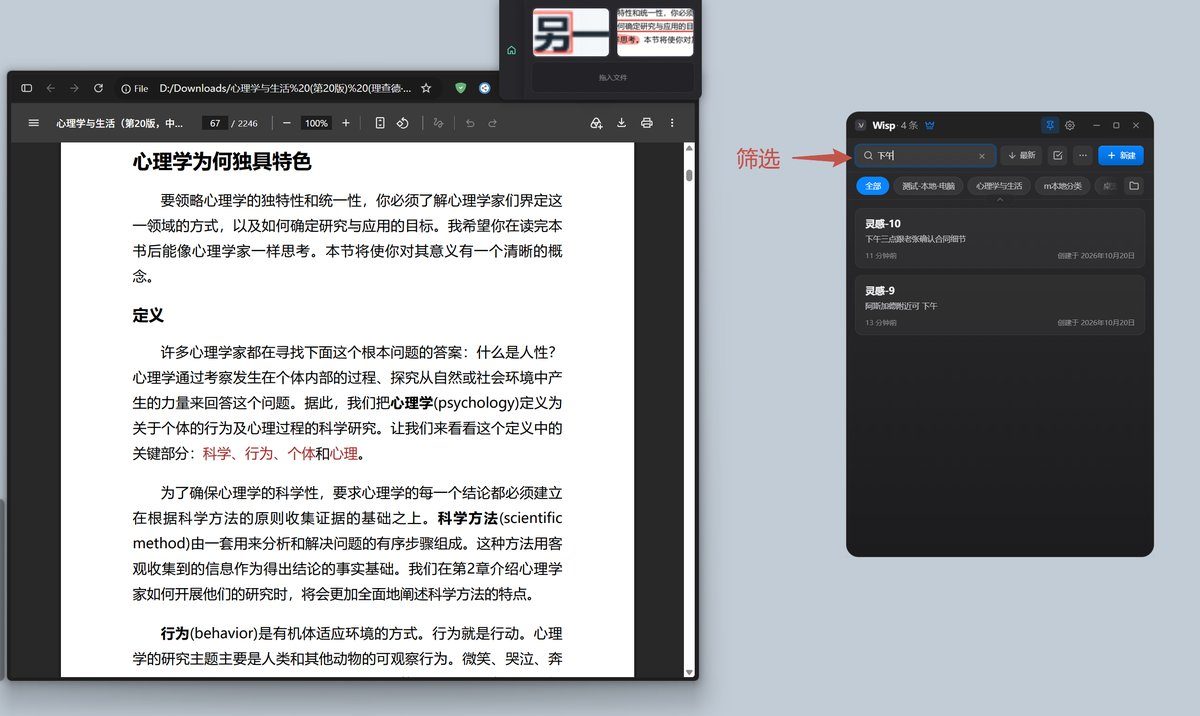This screenshot has width=1200, height=716.
Task: Click the red 心理 link in PDF
Action: [344, 453]
